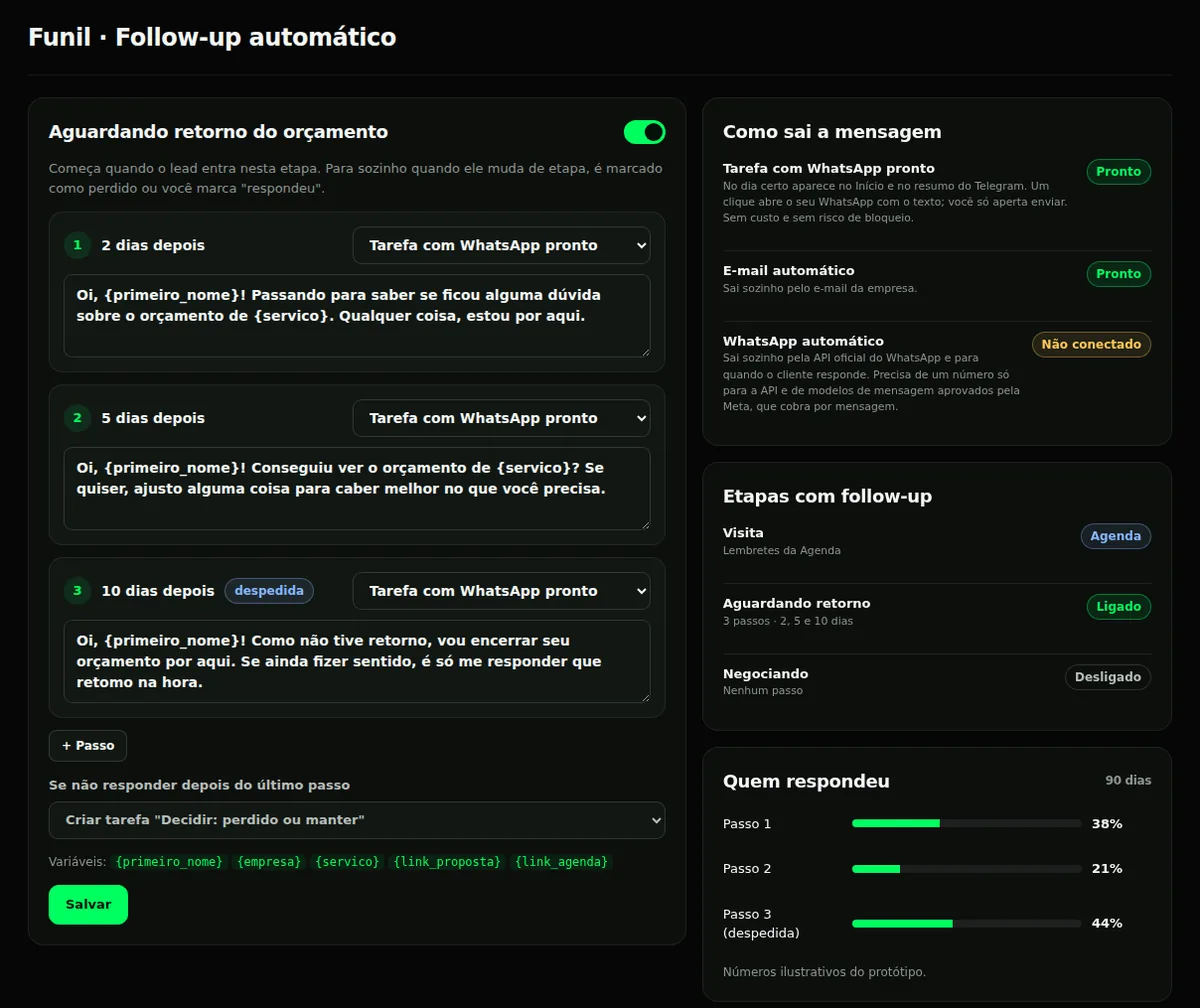1200x1008 pixels.
Task: Click step 2 message text area
Action: click(x=357, y=489)
